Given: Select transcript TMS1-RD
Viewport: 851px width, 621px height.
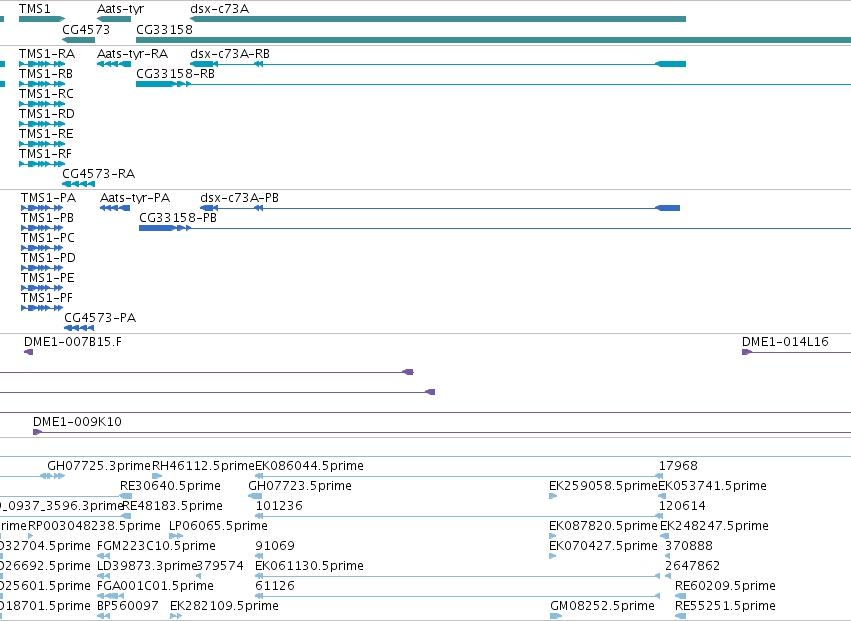Looking at the screenshot, I should pyautogui.click(x=42, y=124).
